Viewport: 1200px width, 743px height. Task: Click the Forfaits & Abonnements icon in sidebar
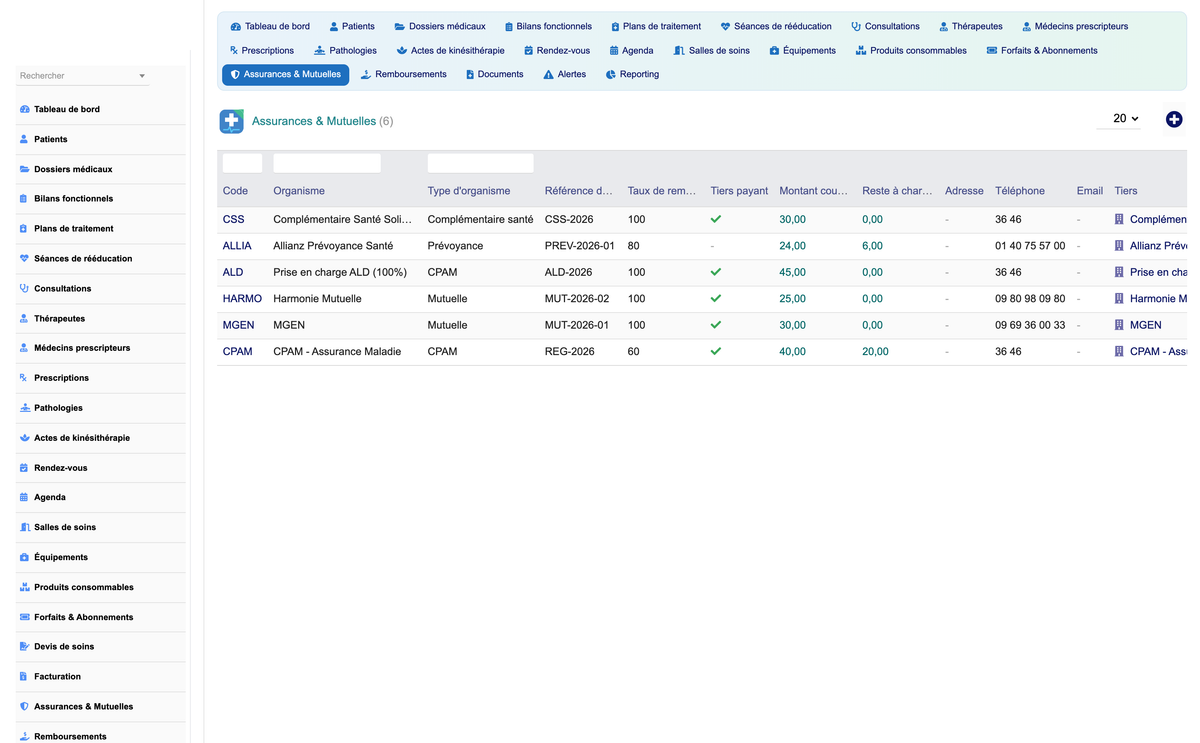24,617
